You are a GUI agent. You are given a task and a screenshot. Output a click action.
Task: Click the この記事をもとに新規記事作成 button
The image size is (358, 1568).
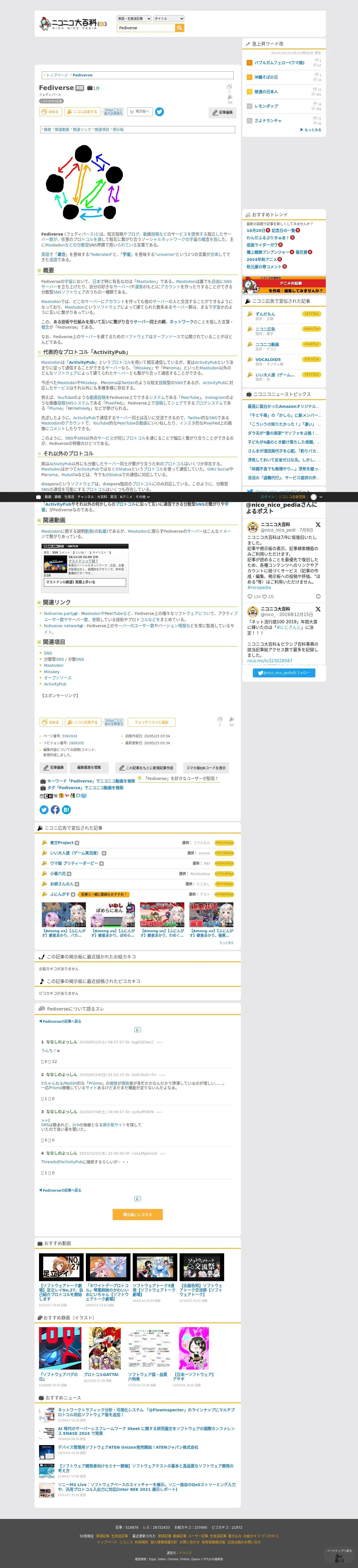pyautogui.click(x=146, y=768)
